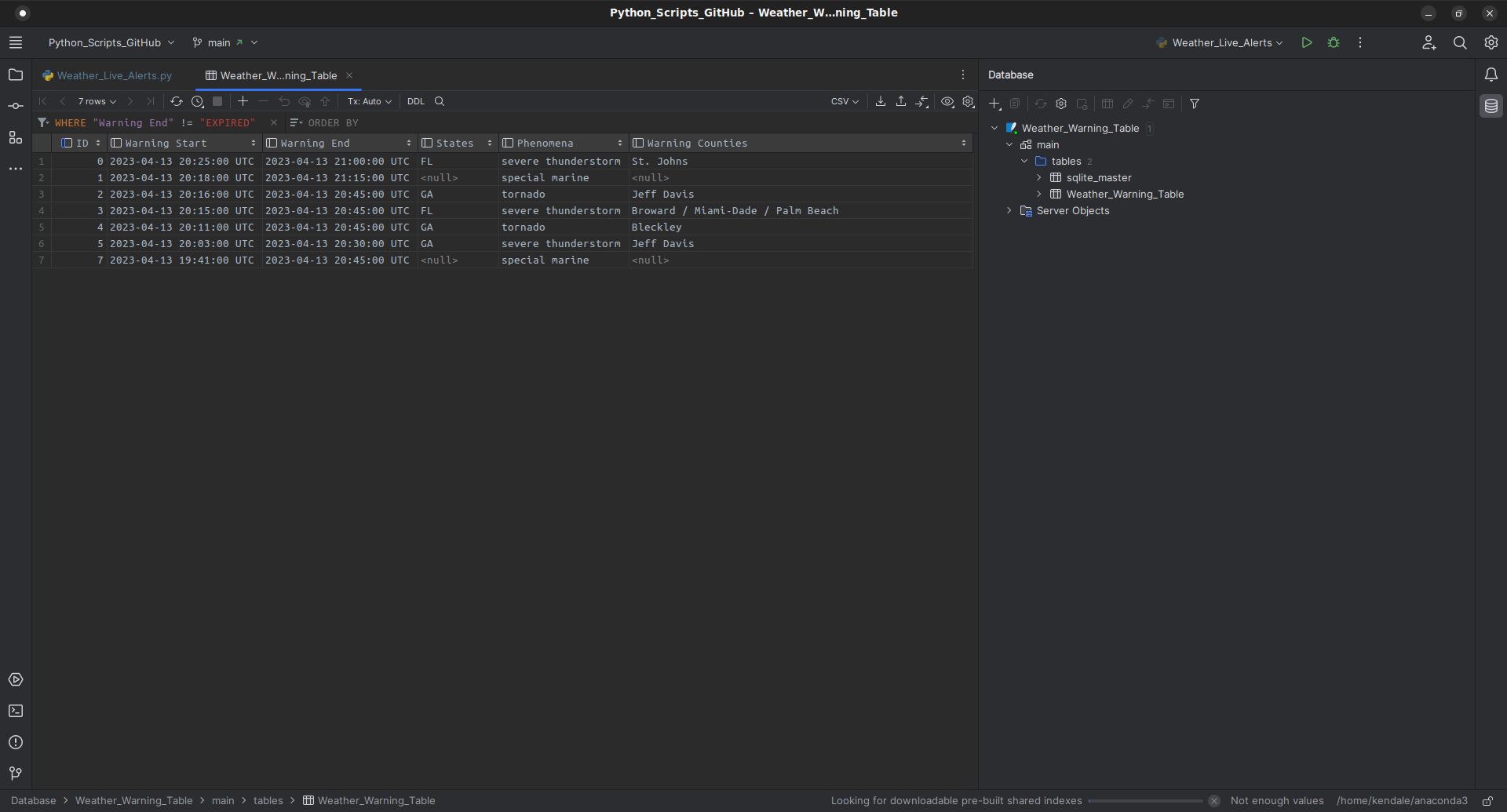Toggle read-only lock in status bar
Image resolution: width=1507 pixels, height=812 pixels.
tap(1487, 801)
